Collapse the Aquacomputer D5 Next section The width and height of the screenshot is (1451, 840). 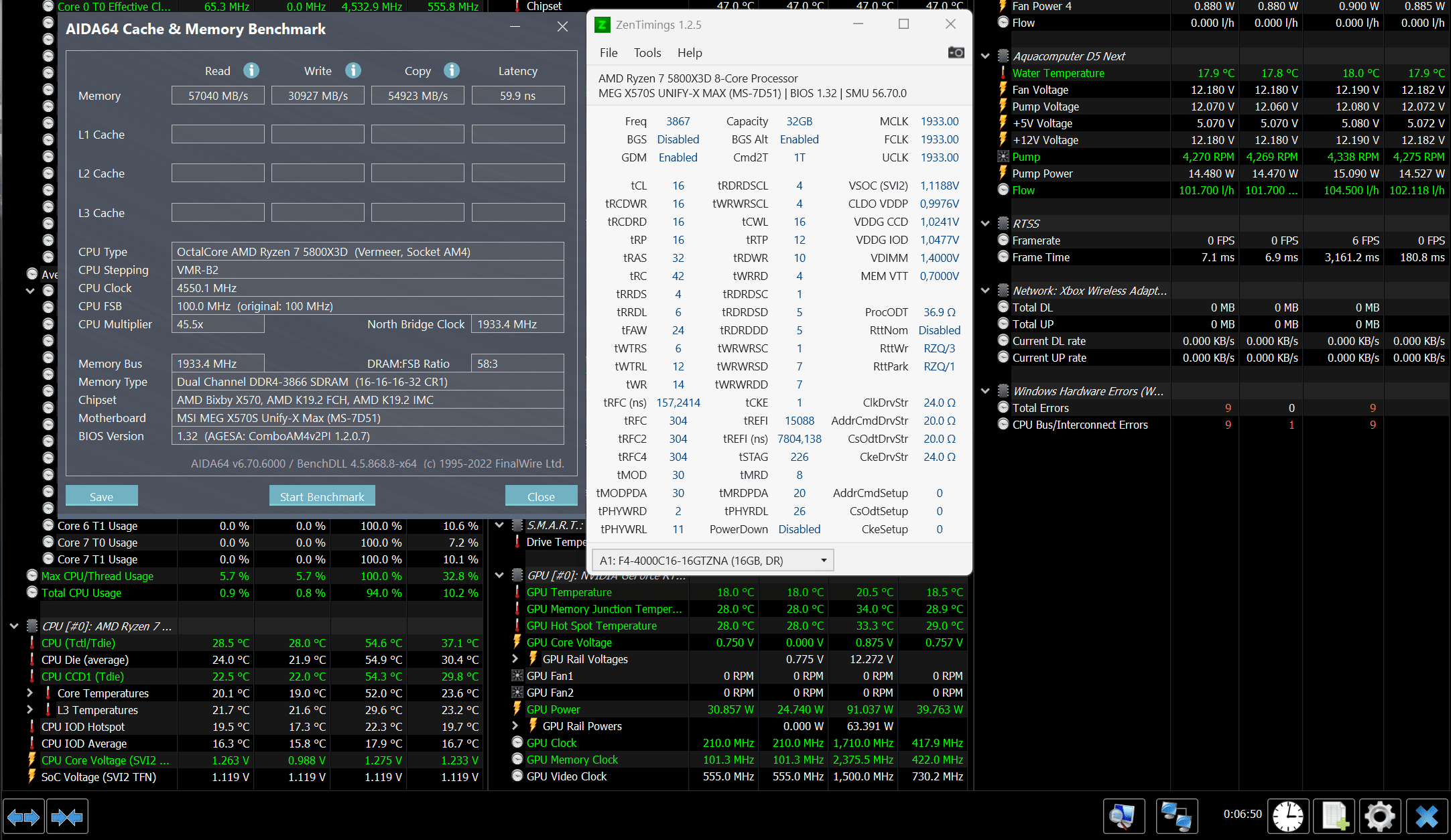[x=985, y=56]
